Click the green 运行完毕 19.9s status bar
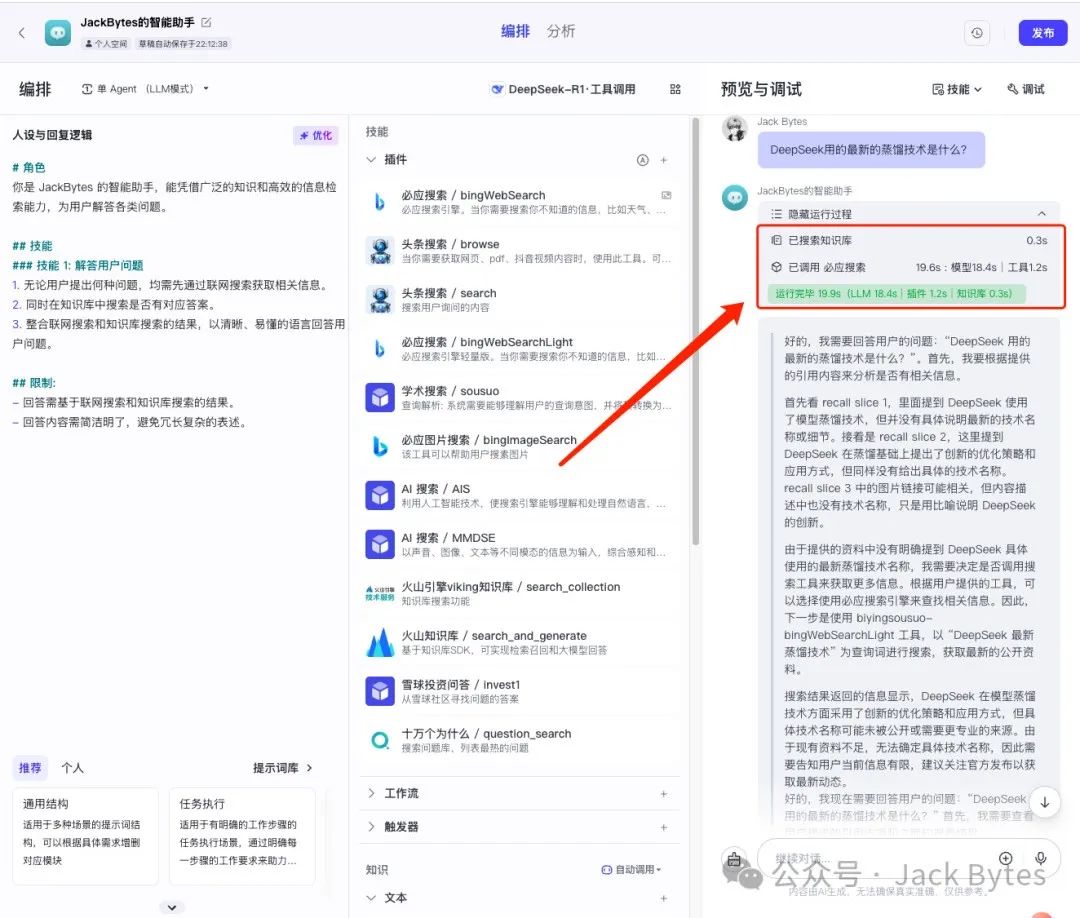This screenshot has width=1080, height=918. 896,293
